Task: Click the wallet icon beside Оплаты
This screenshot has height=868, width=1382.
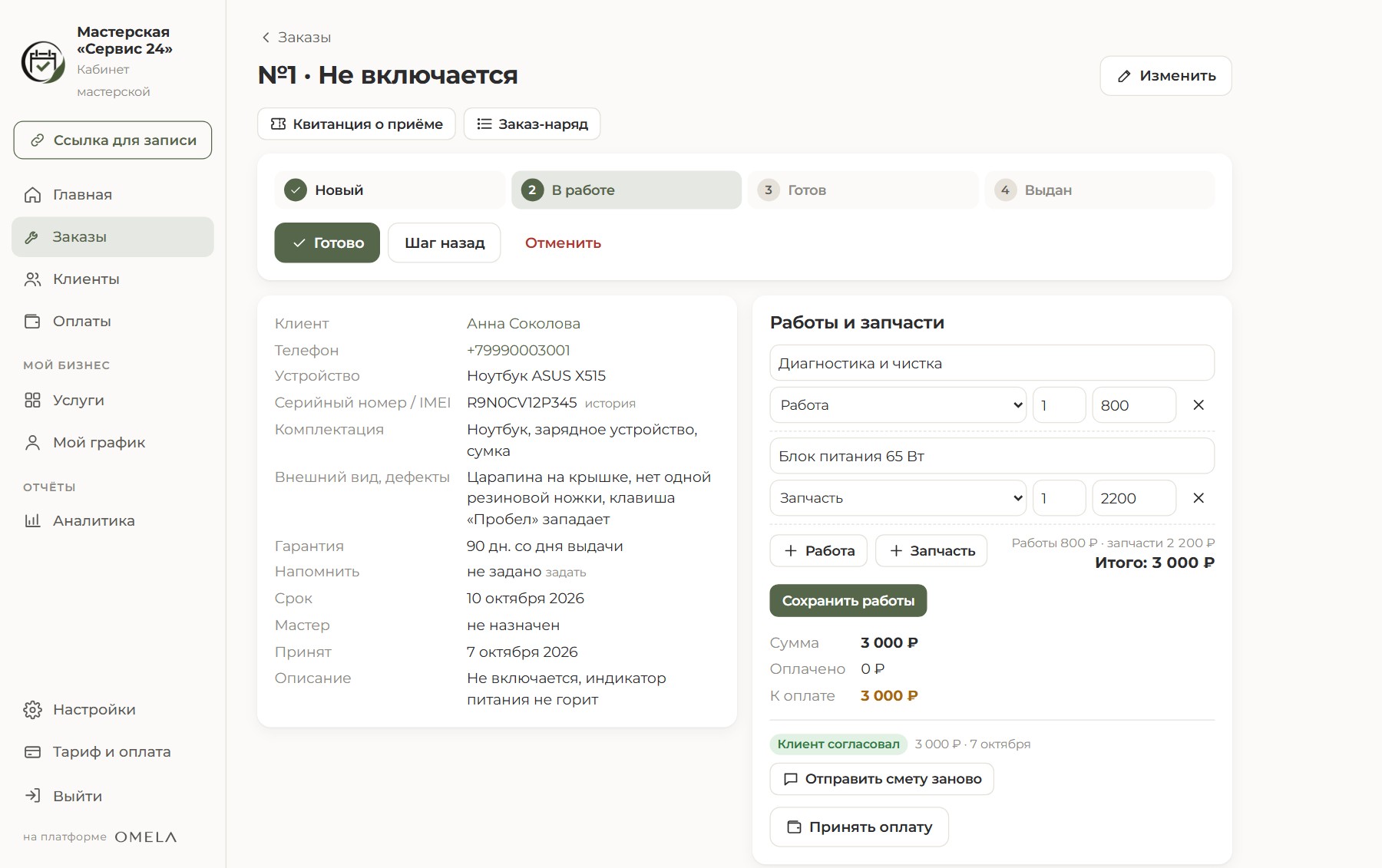Action: (32, 322)
